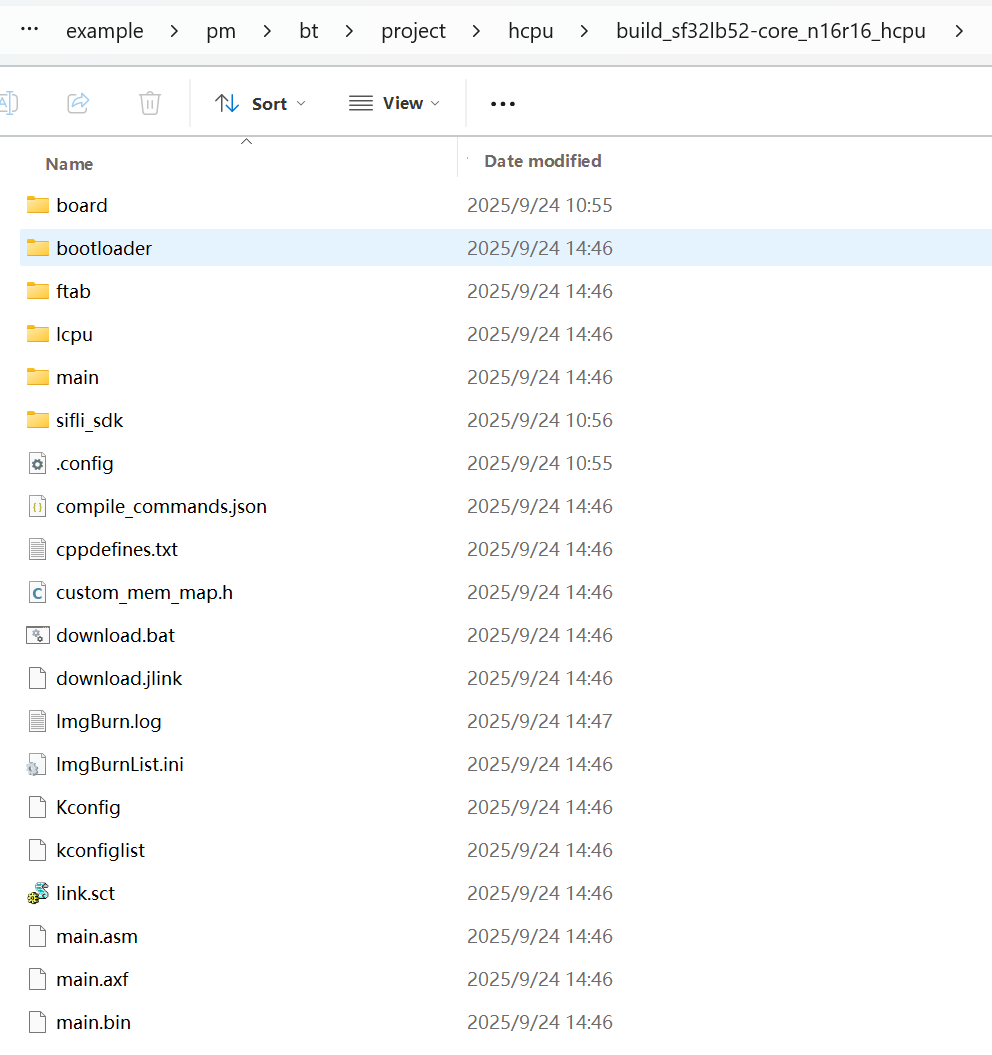Image resolution: width=992 pixels, height=1055 pixels.
Task: Sort by the Date modified column header
Action: tap(542, 161)
